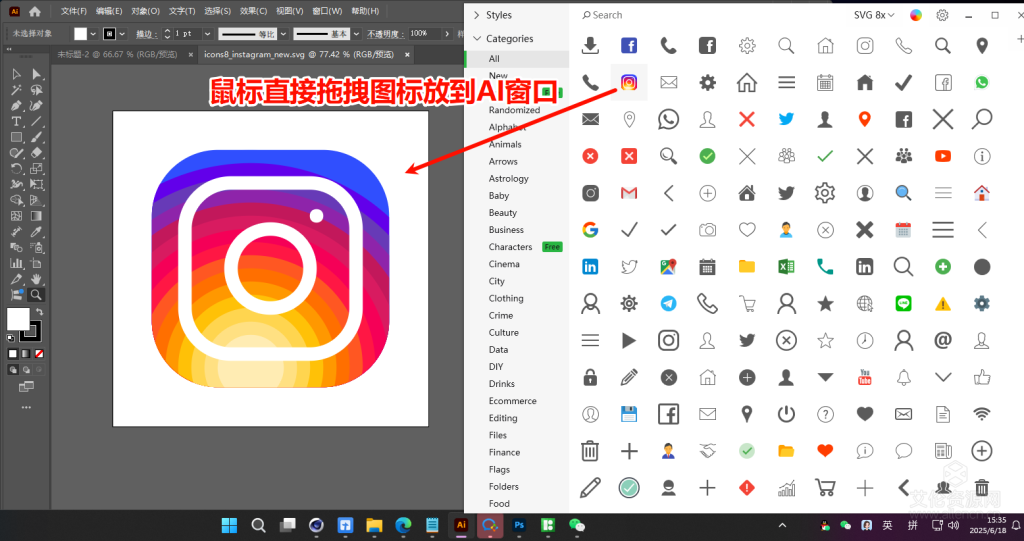Open the 对象(O) menu
The width and height of the screenshot is (1024, 541).
145,11
